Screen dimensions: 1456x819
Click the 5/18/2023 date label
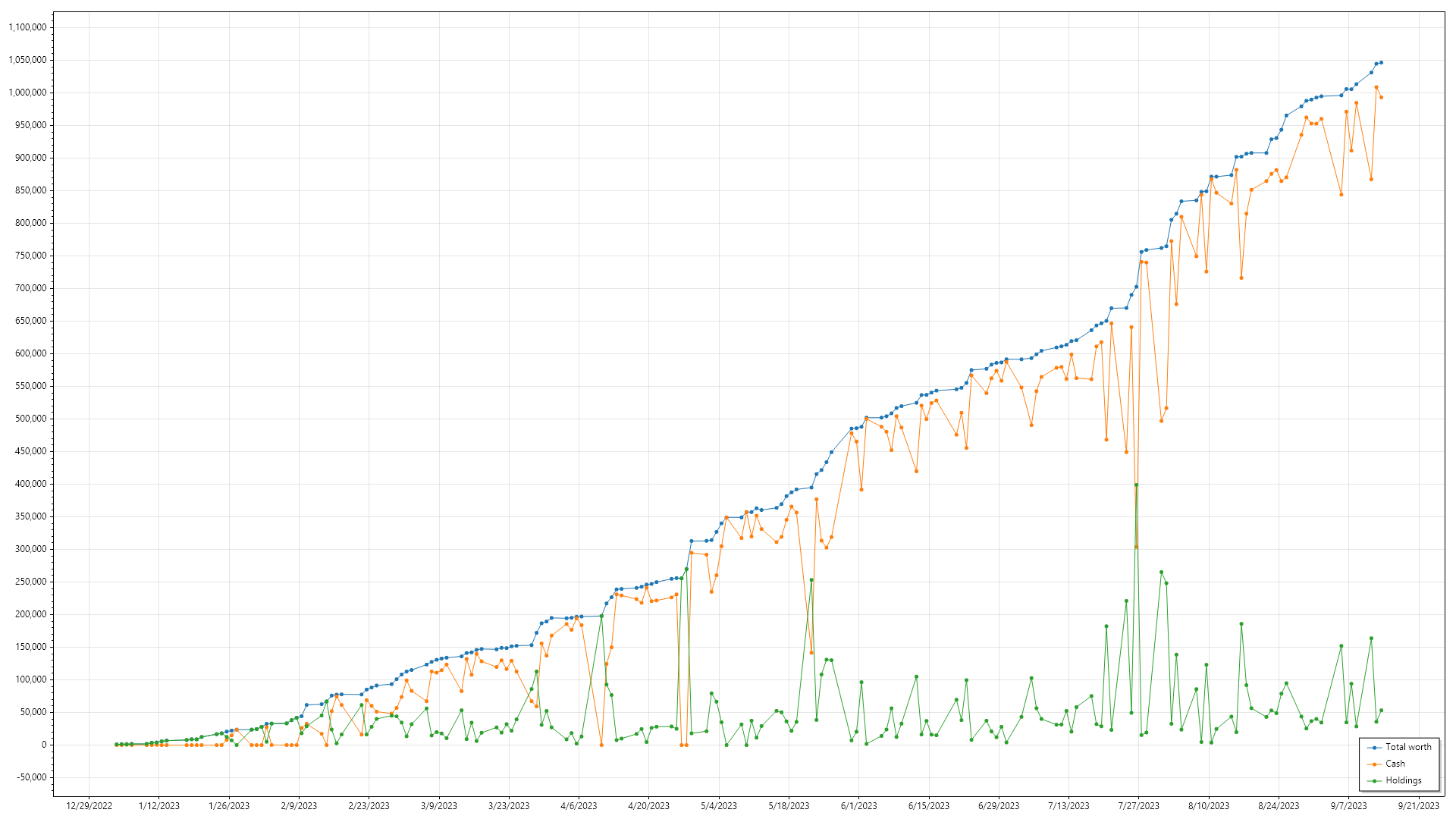789,806
